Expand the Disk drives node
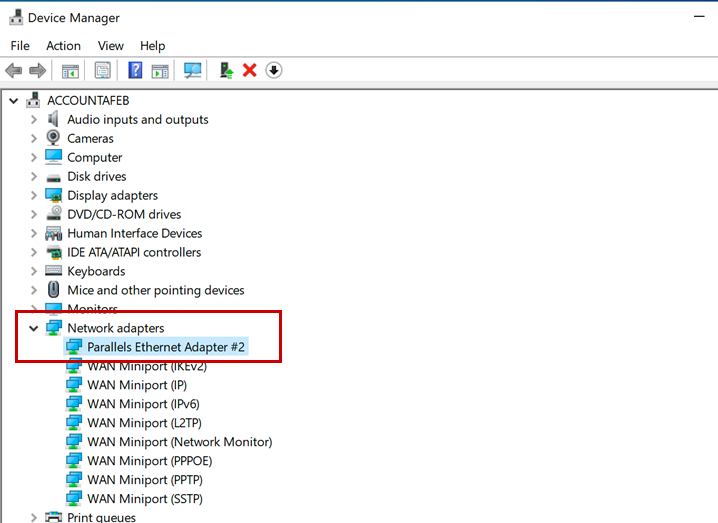 click(33, 177)
